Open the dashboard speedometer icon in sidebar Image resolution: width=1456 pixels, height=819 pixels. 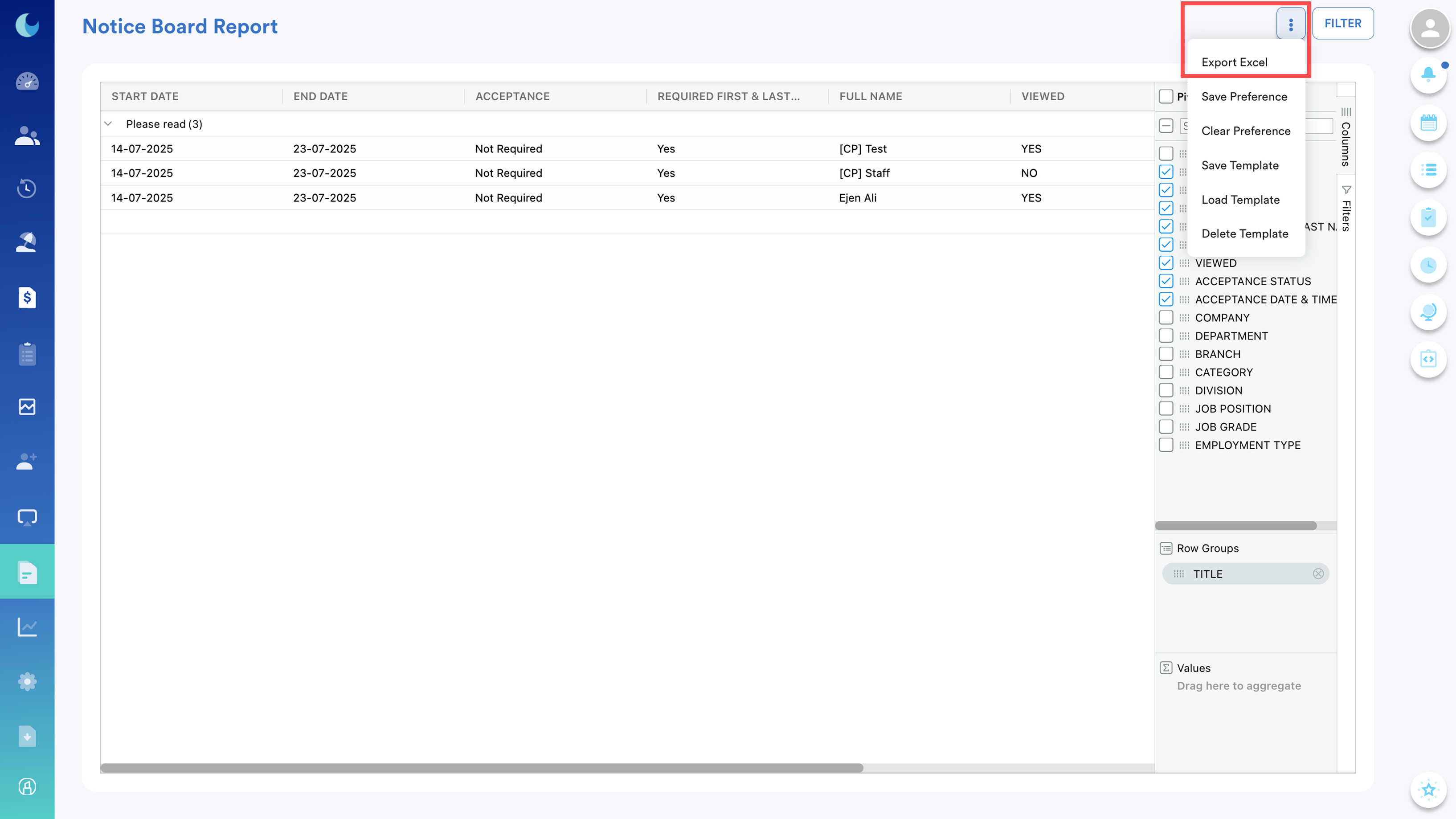click(x=27, y=82)
